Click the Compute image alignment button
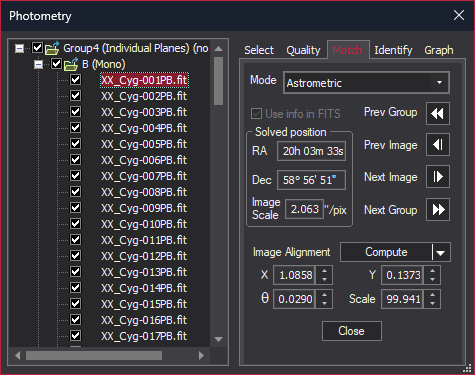Screen dimensions: 475x375 point(386,252)
